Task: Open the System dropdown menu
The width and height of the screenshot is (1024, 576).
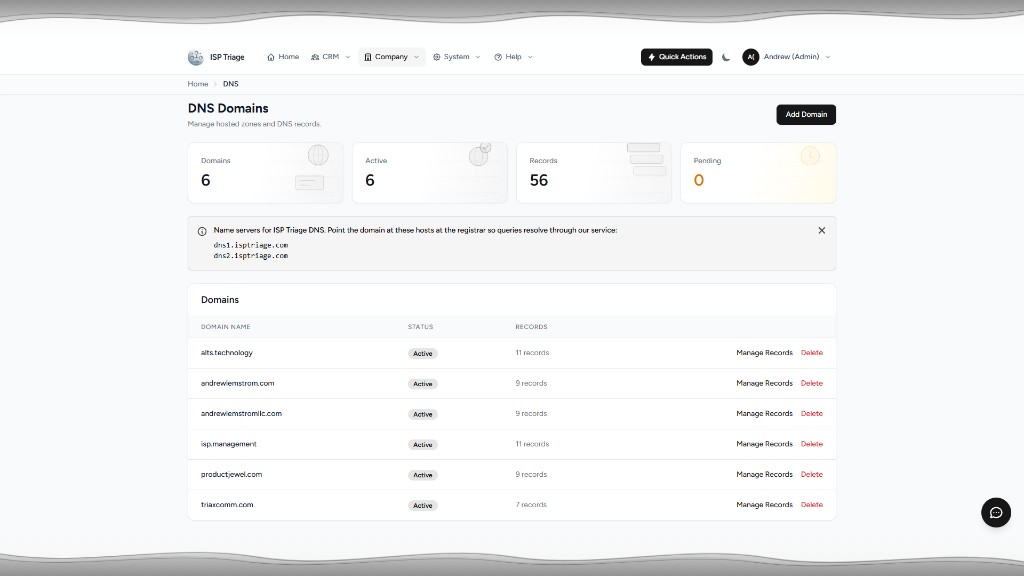Action: pos(456,57)
